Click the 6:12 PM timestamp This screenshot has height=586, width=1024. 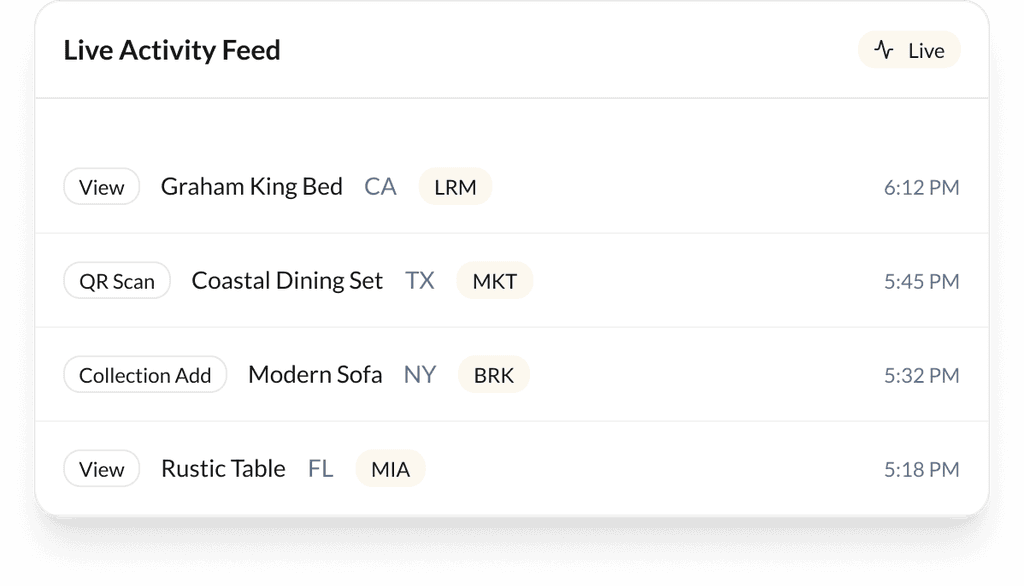click(921, 187)
